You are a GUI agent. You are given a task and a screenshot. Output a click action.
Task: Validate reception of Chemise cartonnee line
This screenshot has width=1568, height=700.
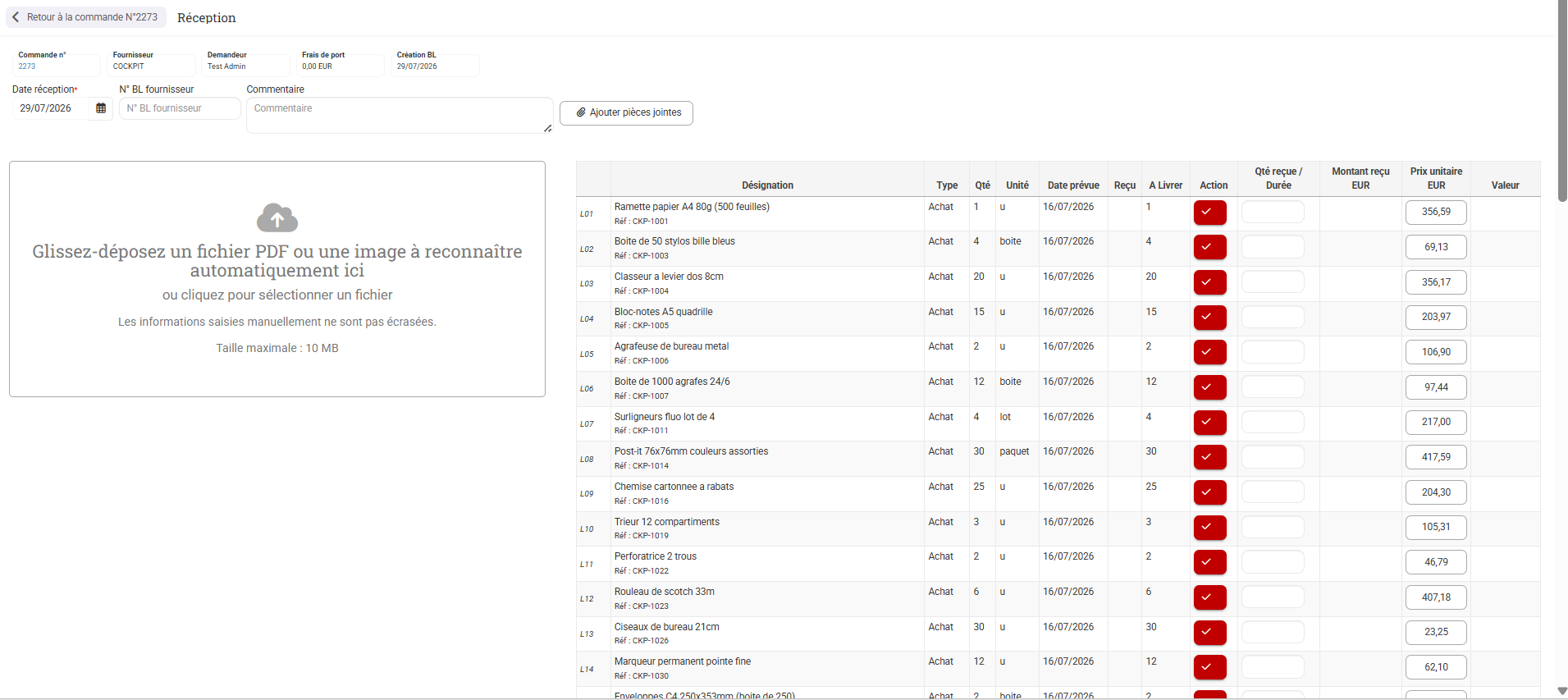[x=1209, y=492]
